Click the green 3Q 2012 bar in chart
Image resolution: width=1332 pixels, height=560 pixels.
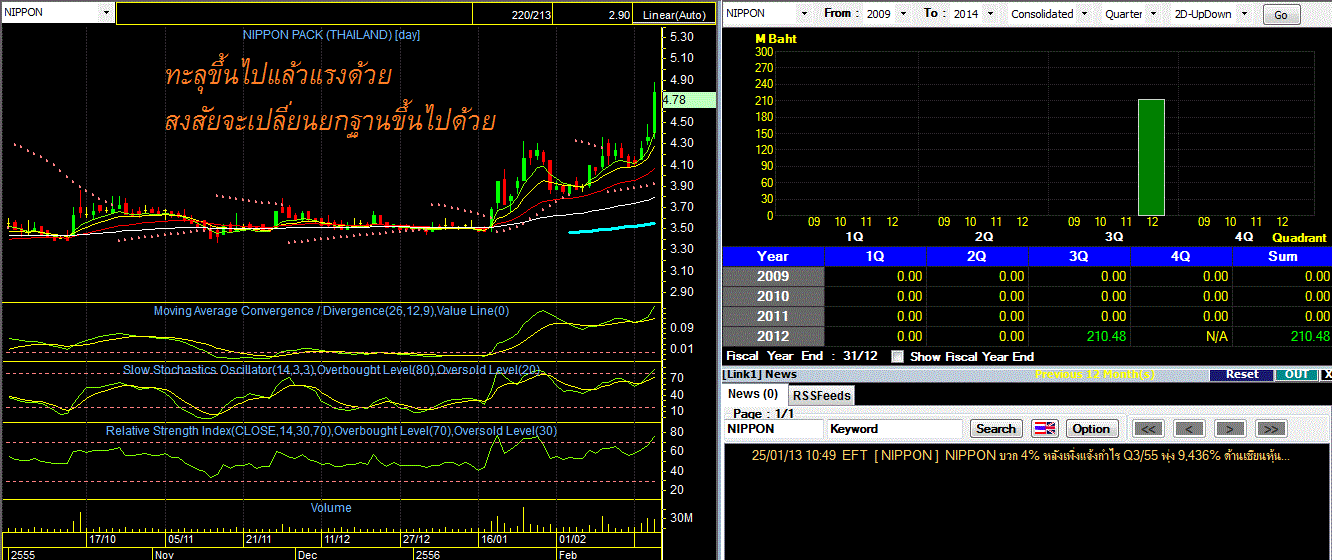tap(1151, 157)
